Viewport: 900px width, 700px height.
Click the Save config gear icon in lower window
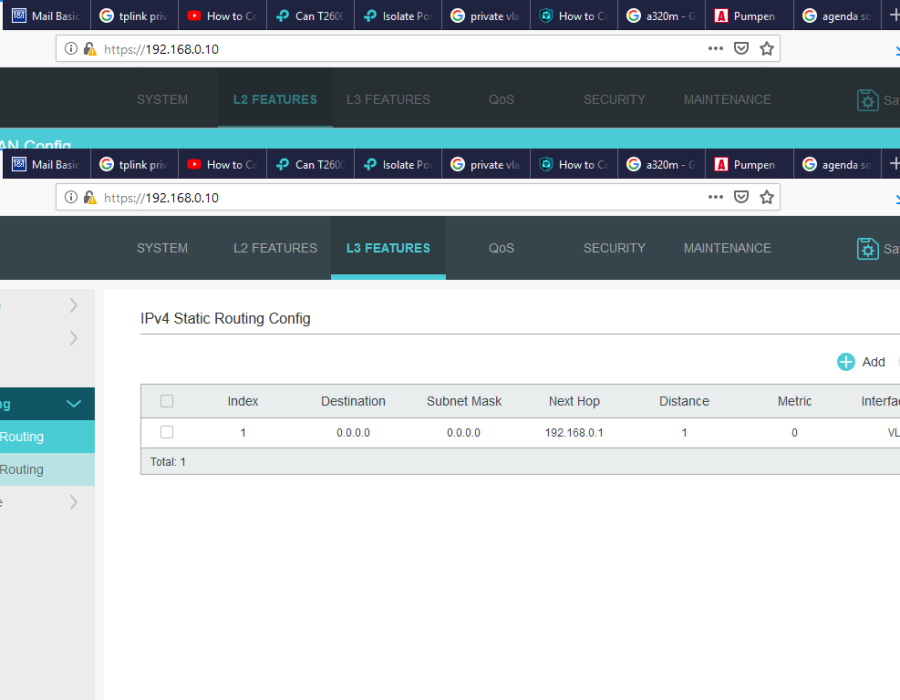(867, 248)
